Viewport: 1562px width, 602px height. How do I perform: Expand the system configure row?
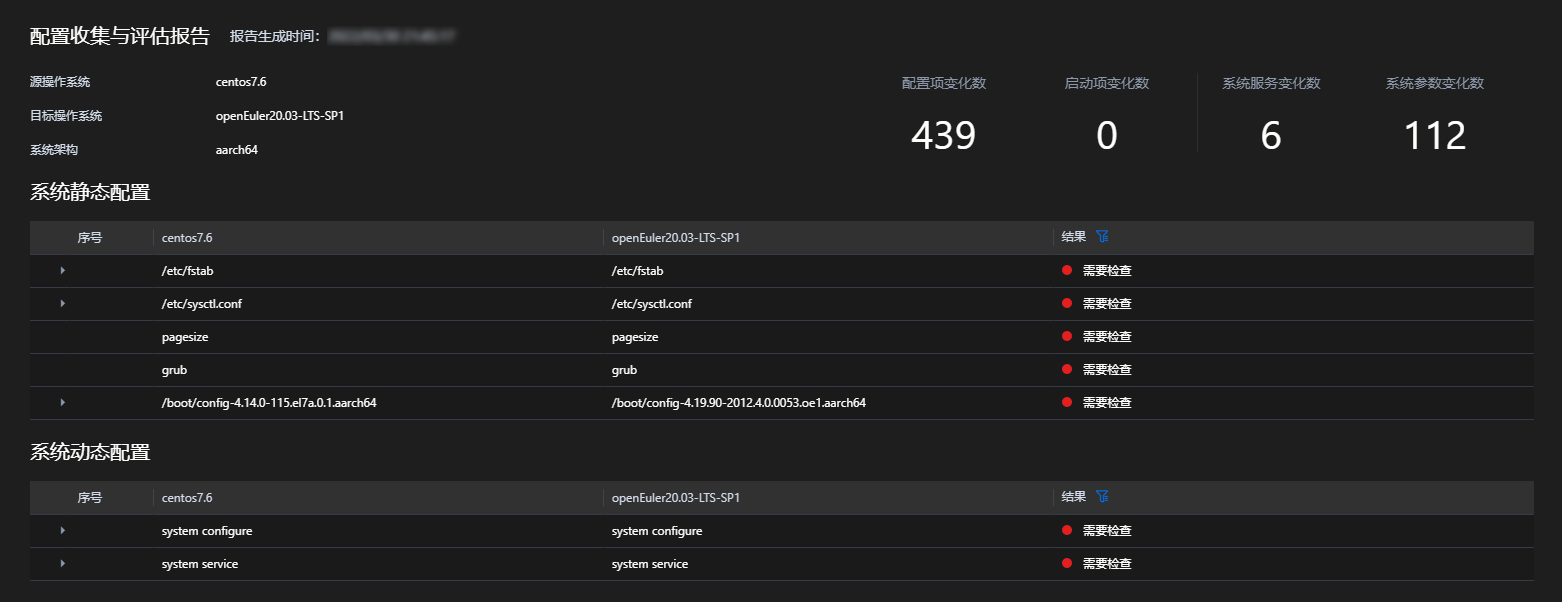coord(63,531)
